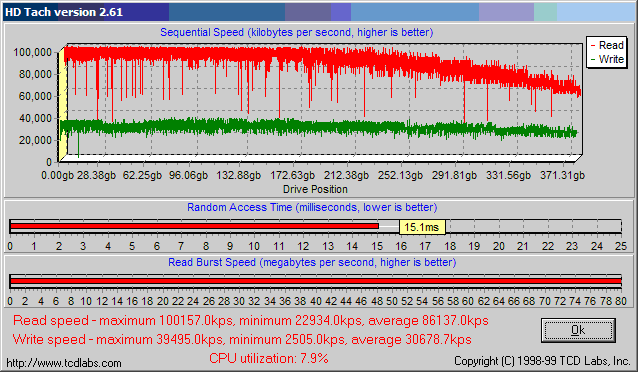Click the 25 mark on access time scale
The height and width of the screenshot is (372, 638).
tap(621, 246)
